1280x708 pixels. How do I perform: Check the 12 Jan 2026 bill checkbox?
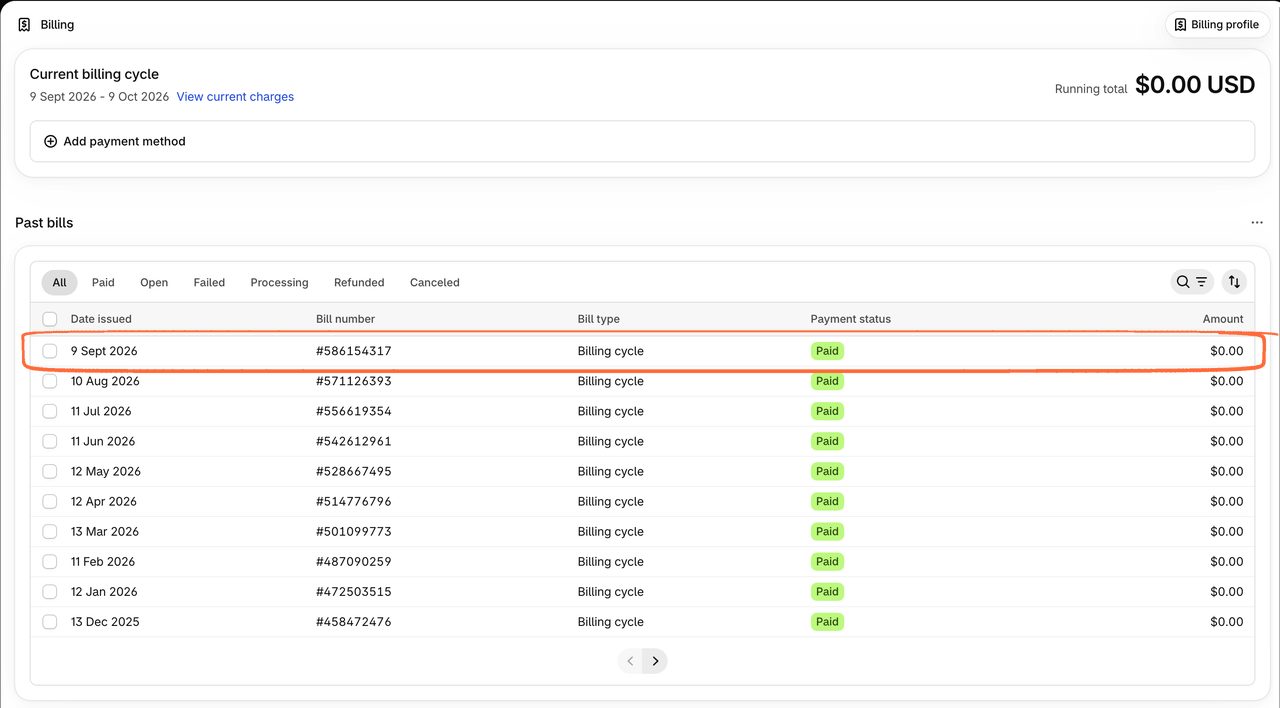(50, 591)
